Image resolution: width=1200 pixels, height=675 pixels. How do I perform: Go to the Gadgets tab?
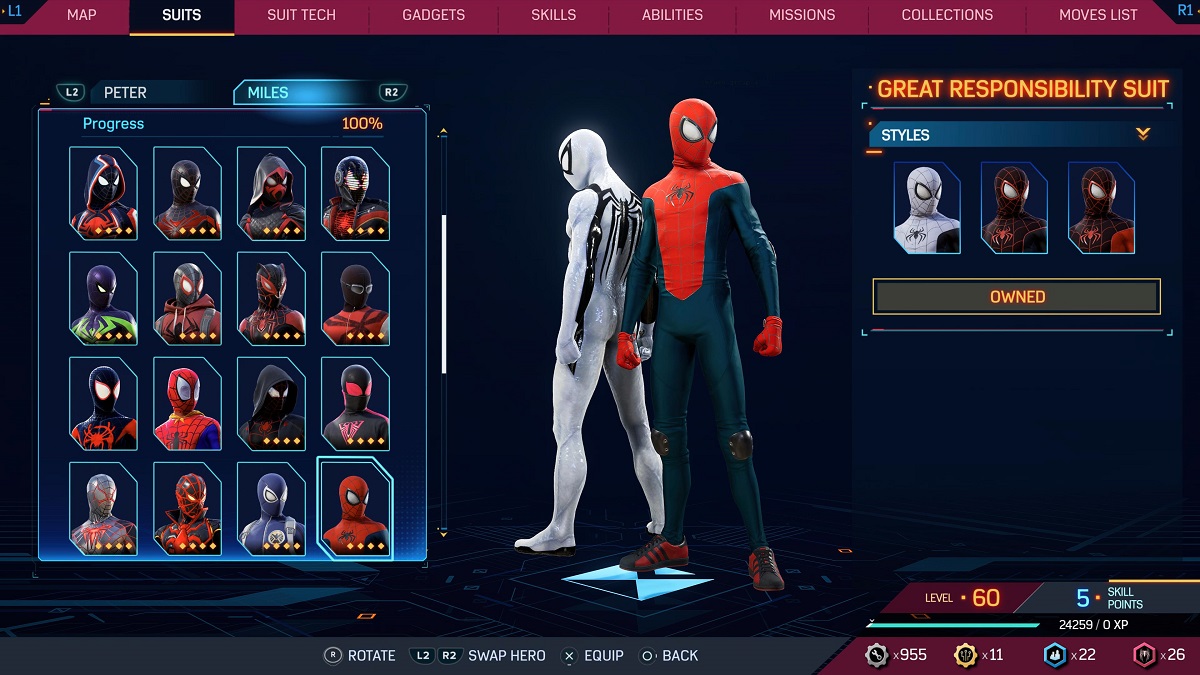point(433,15)
